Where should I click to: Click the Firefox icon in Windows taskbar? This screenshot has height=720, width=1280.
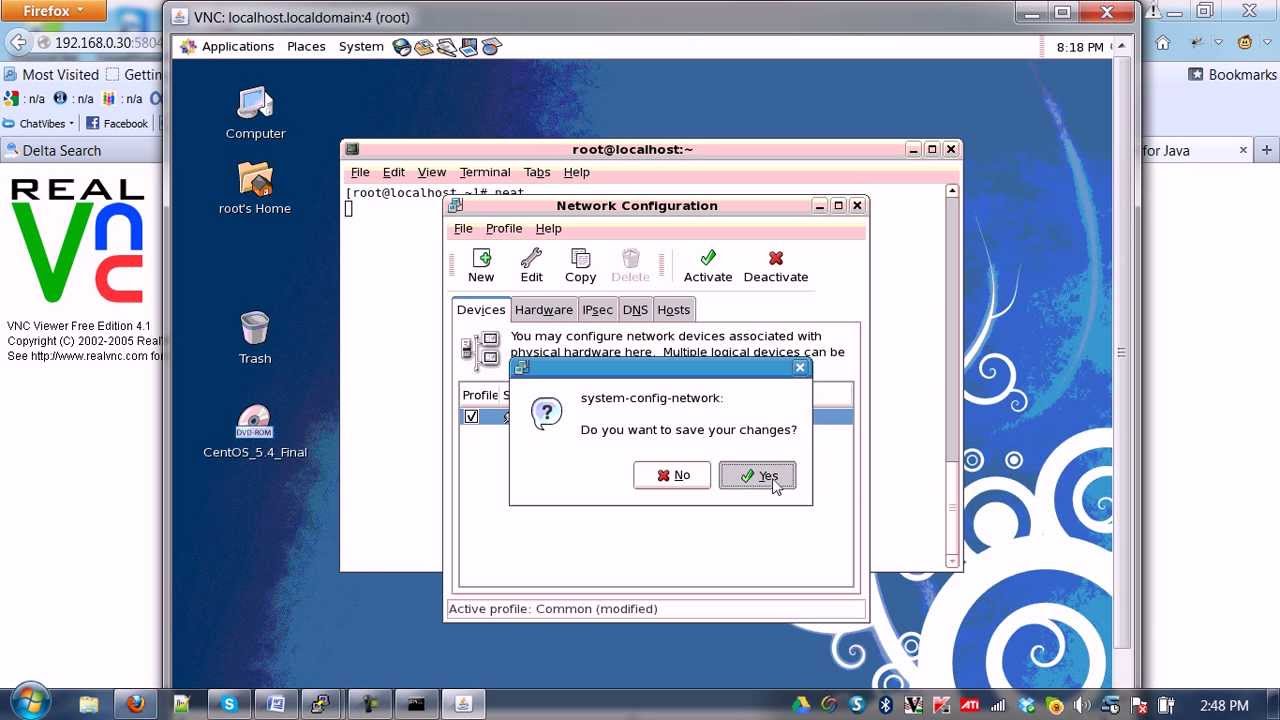click(x=135, y=704)
